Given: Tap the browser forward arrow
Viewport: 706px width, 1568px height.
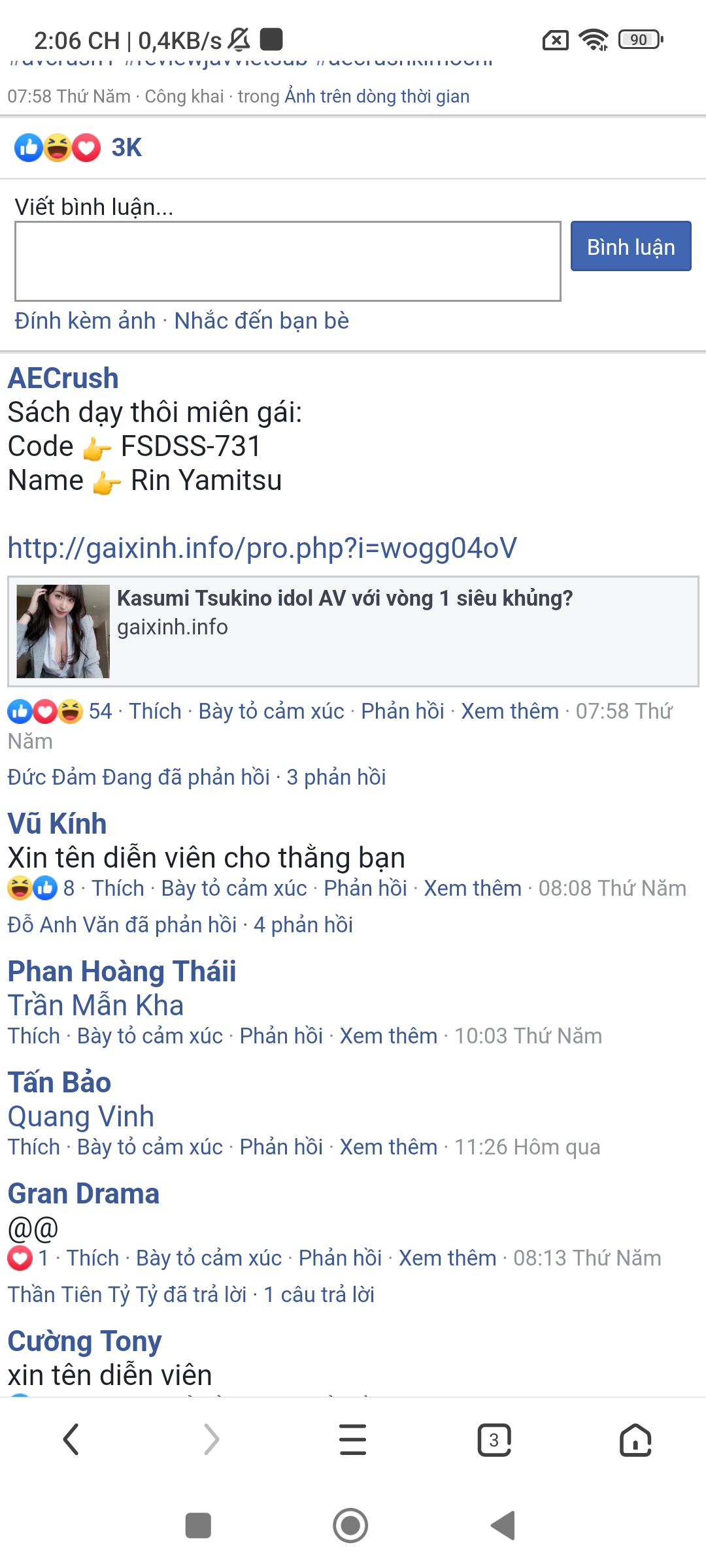Looking at the screenshot, I should click(212, 1439).
